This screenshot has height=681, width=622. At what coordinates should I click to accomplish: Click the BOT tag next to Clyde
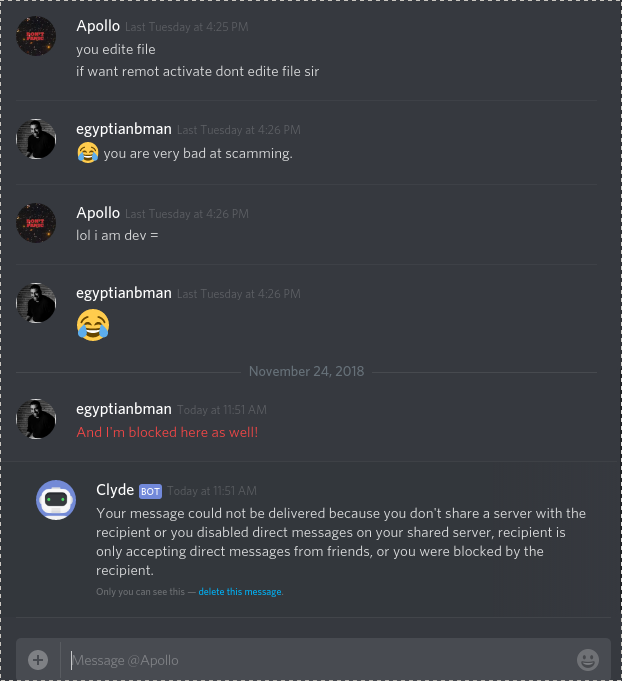(150, 491)
